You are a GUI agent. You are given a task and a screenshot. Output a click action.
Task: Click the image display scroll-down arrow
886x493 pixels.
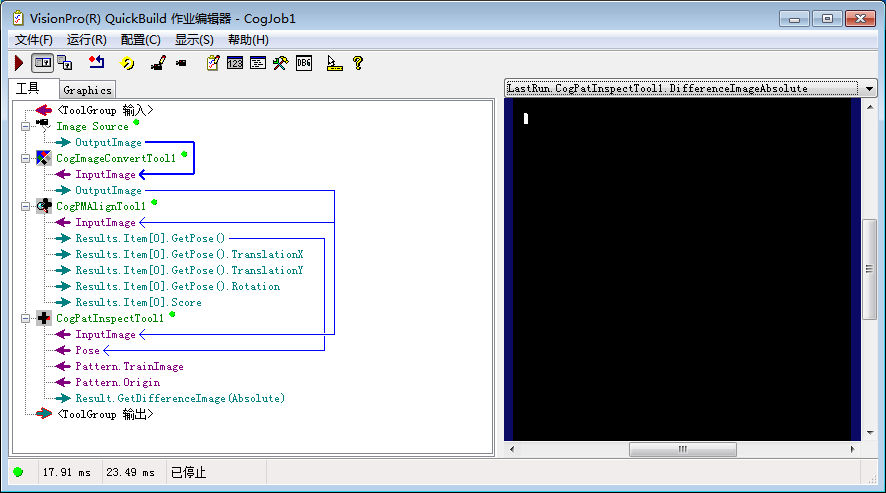pyautogui.click(x=870, y=433)
